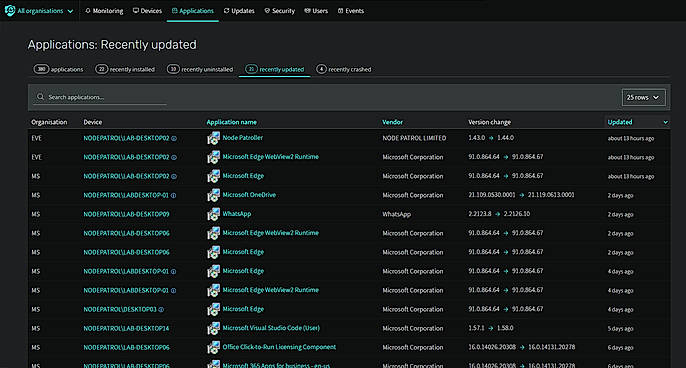This screenshot has height=368, width=686.
Task: Open device on the WhatsApp row
Action: tap(126, 214)
